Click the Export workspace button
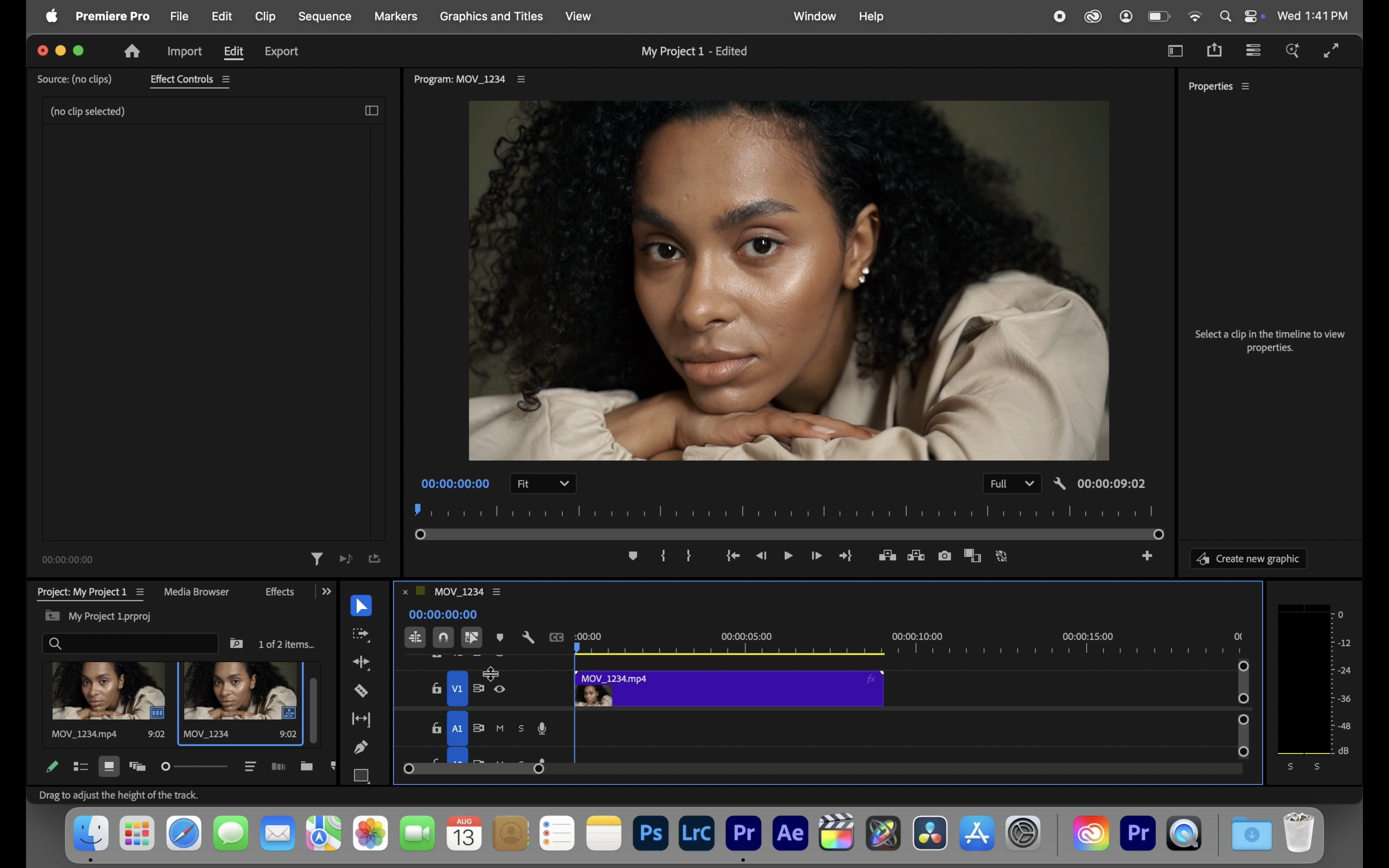1389x868 pixels. (x=281, y=52)
